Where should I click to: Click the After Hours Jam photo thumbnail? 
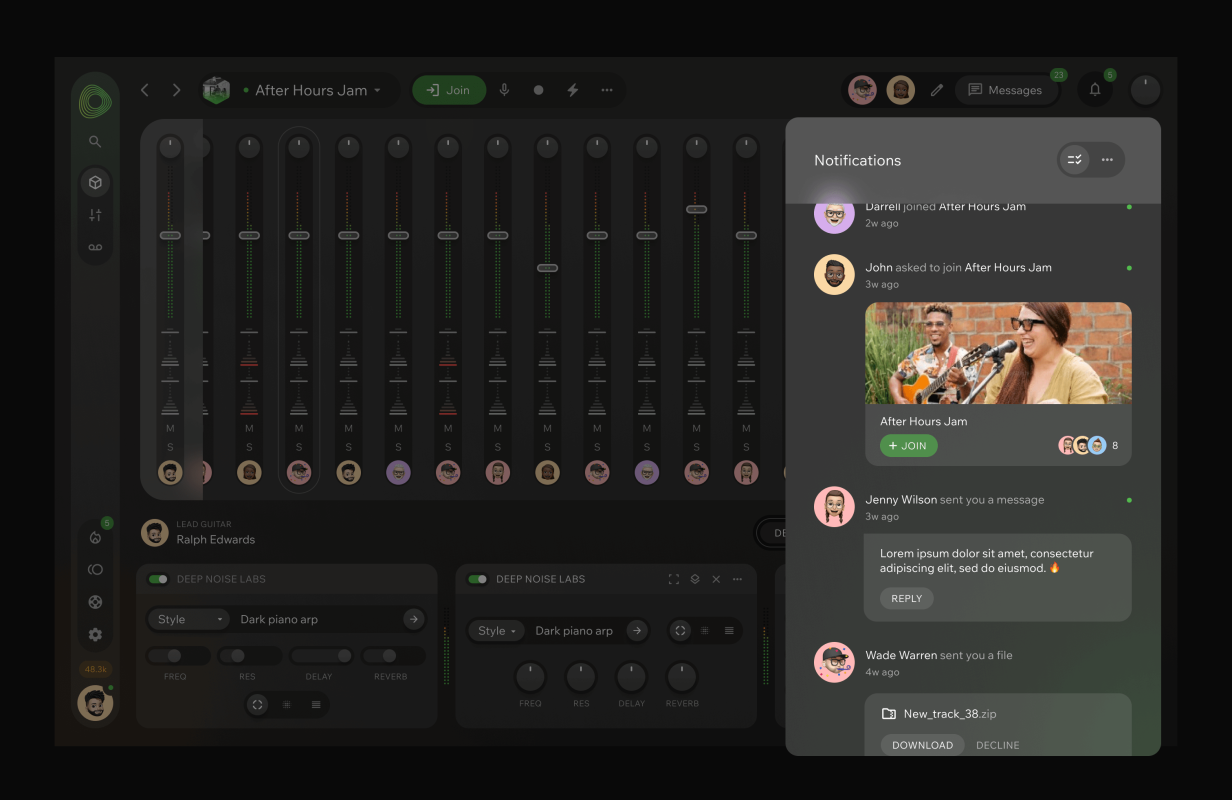[x=998, y=353]
